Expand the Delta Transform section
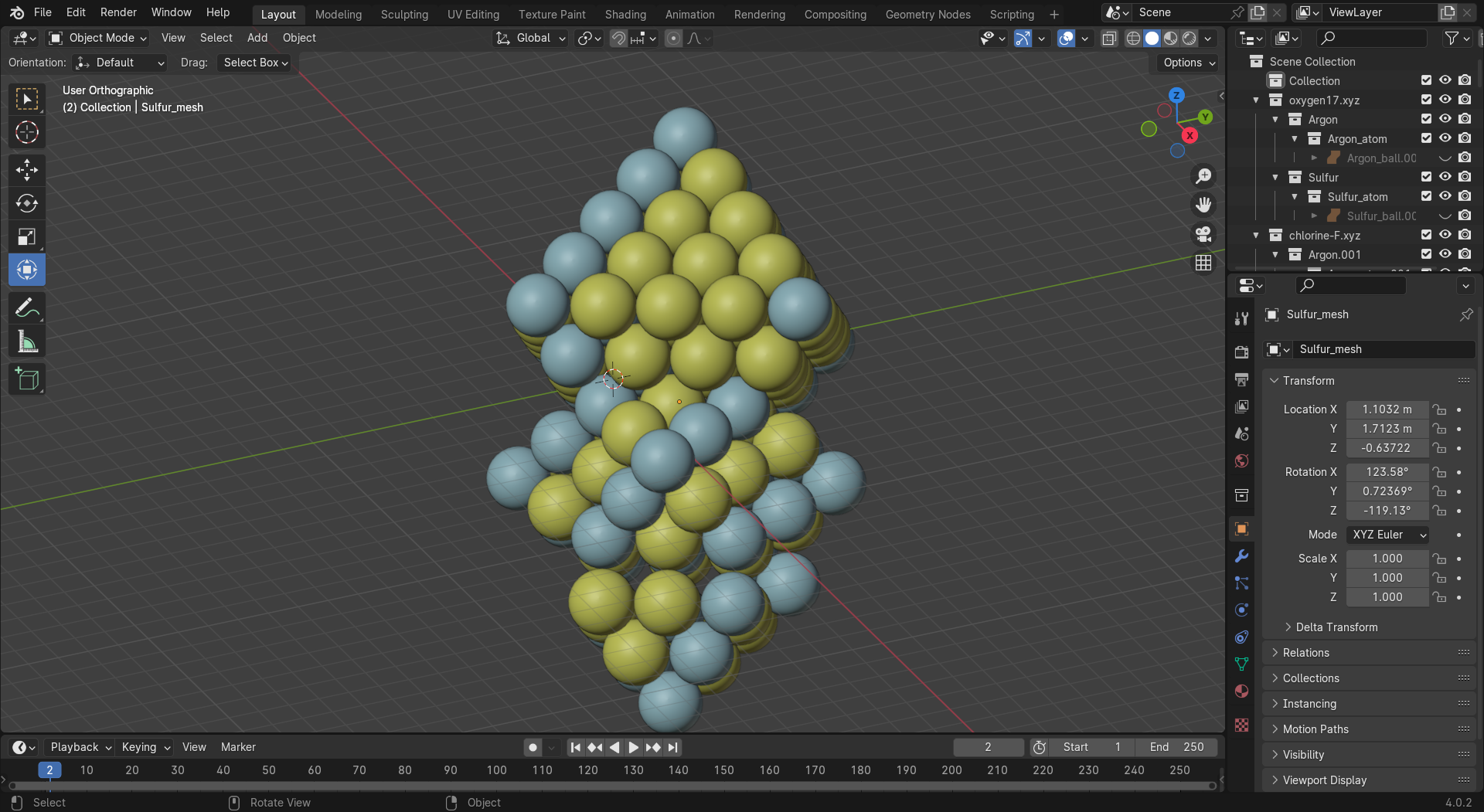 point(1336,627)
